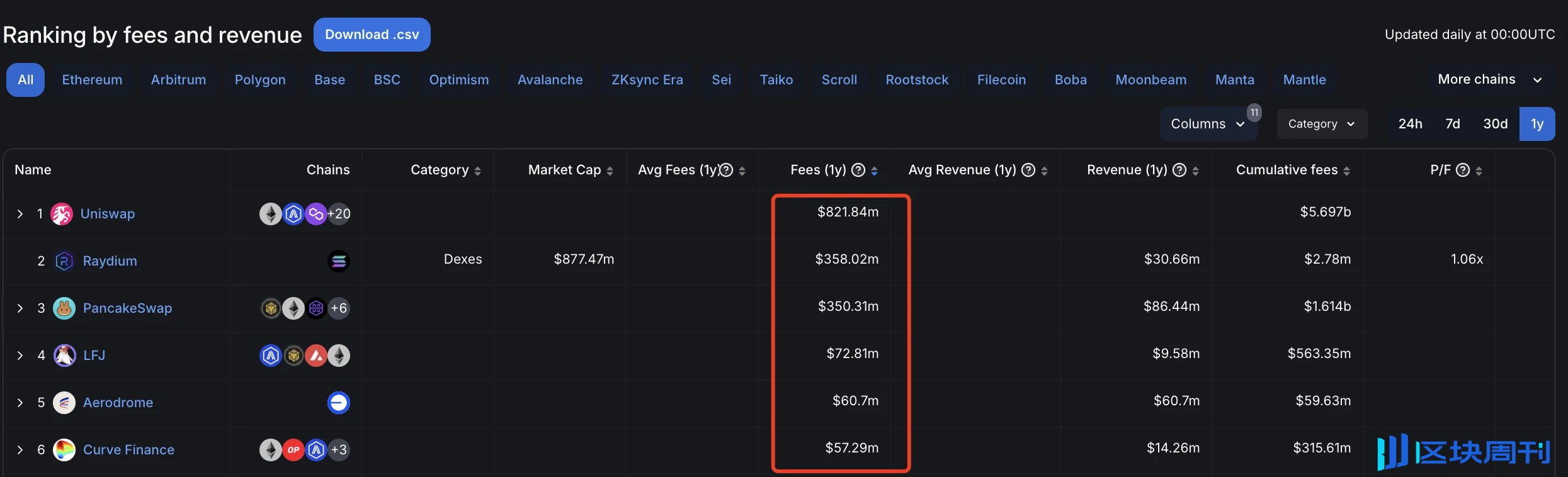The height and width of the screenshot is (477, 1568).
Task: Click the PancakeSwap bunny logo
Action: point(64,308)
